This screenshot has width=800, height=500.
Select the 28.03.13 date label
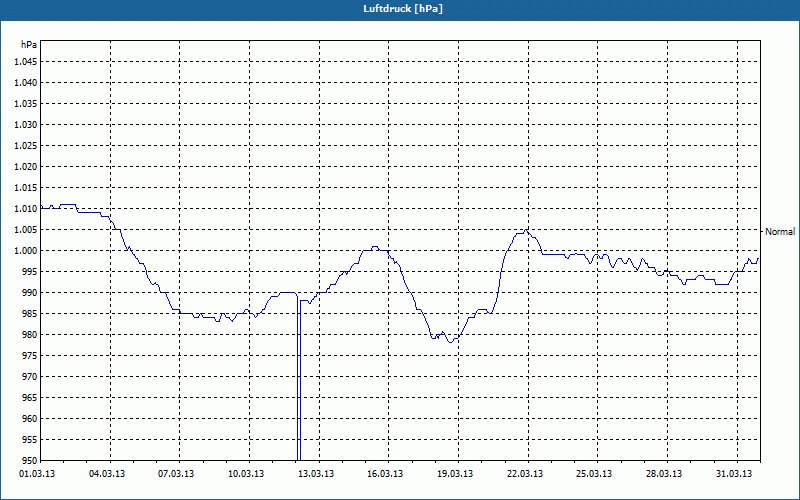pyautogui.click(x=664, y=474)
